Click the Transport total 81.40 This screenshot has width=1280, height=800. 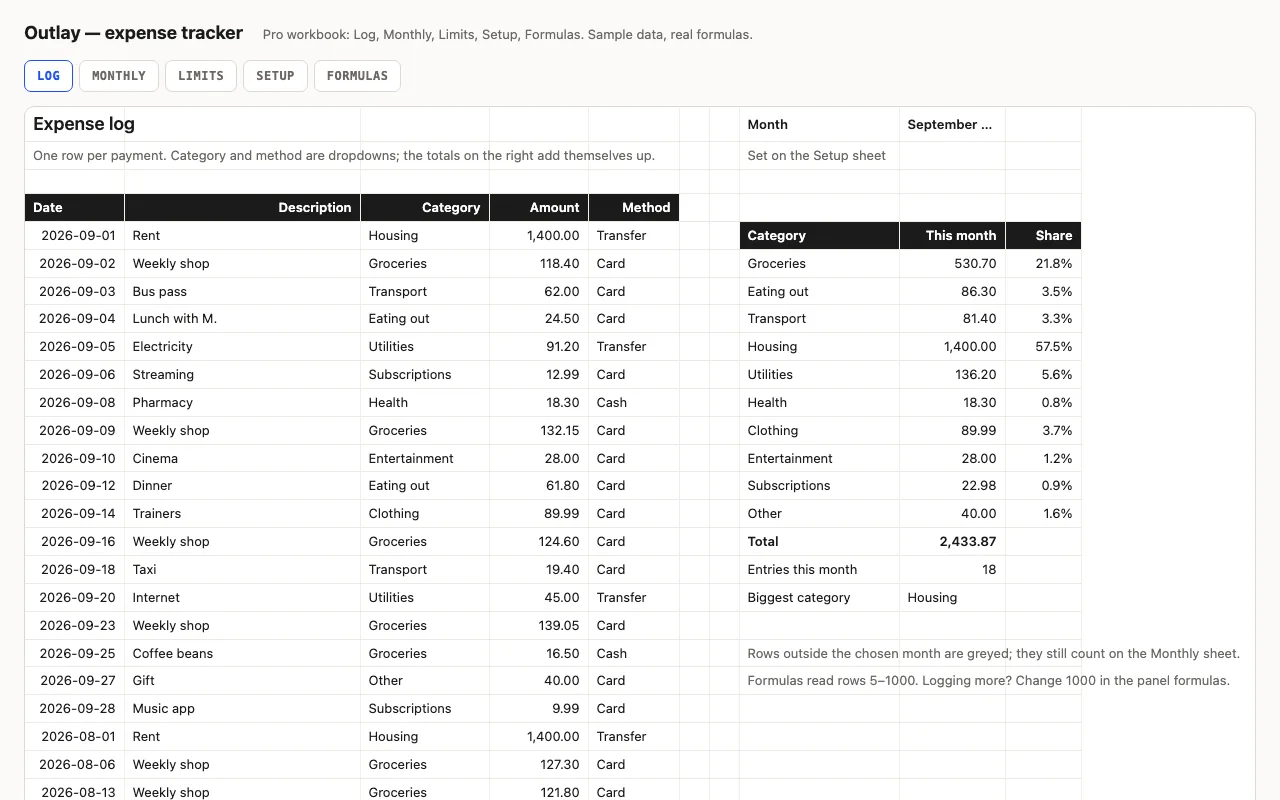point(953,319)
